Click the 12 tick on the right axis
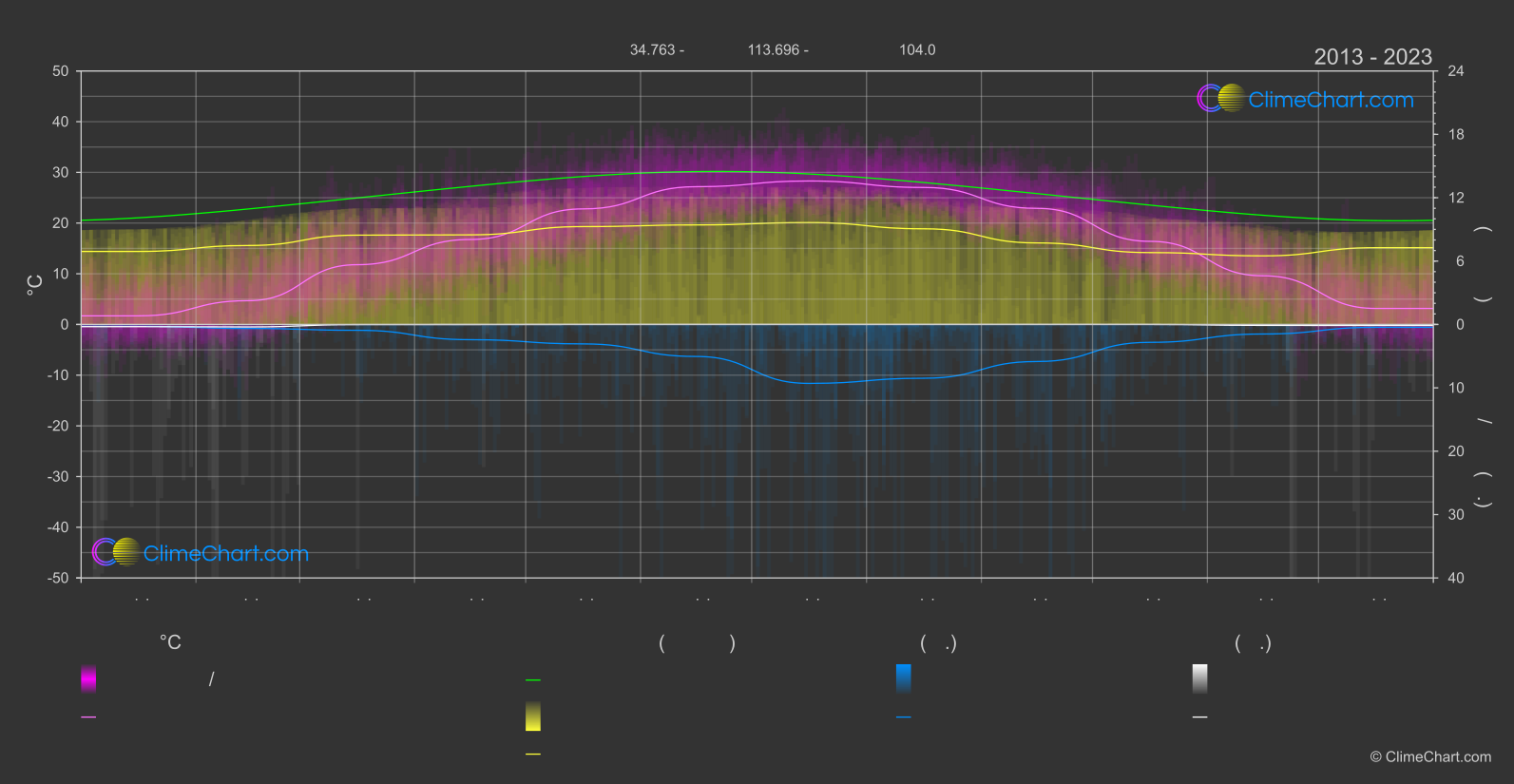 point(1456,198)
